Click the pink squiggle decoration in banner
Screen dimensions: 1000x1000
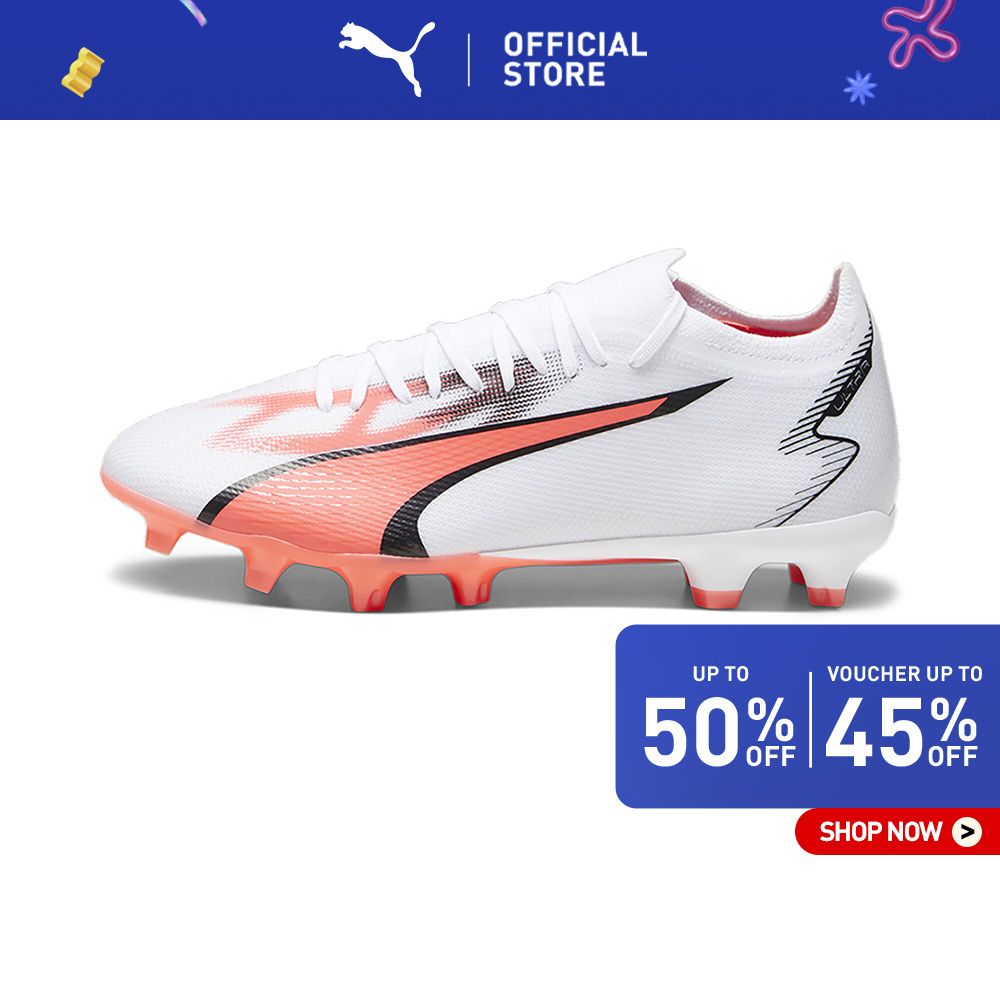point(920,32)
